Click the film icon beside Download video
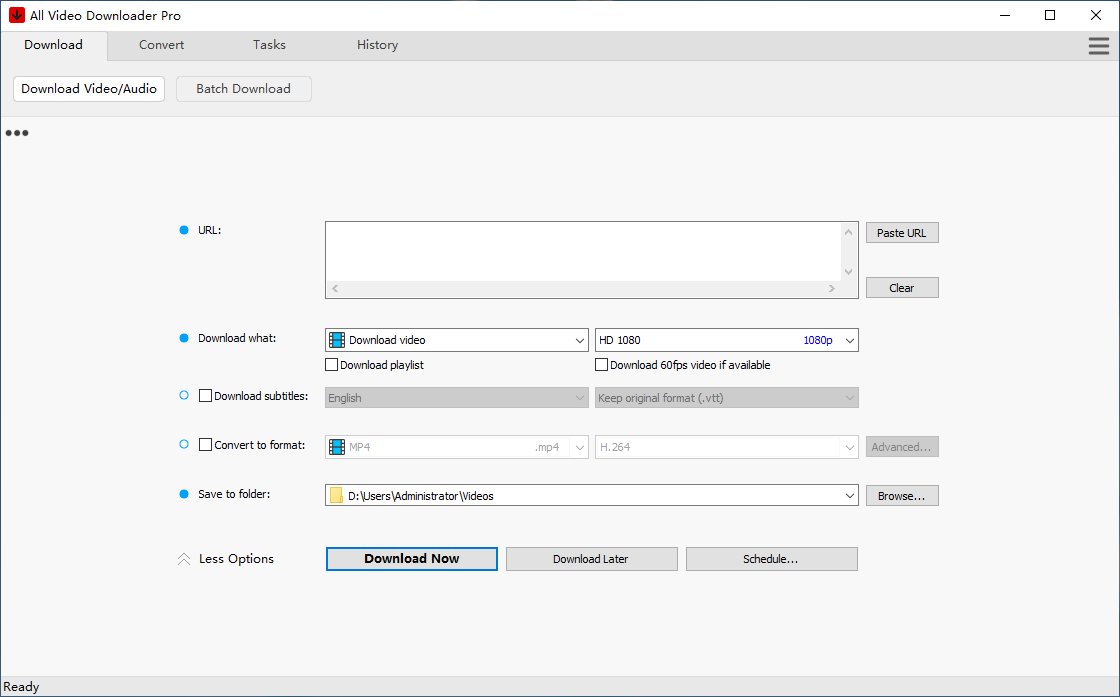 point(336,340)
